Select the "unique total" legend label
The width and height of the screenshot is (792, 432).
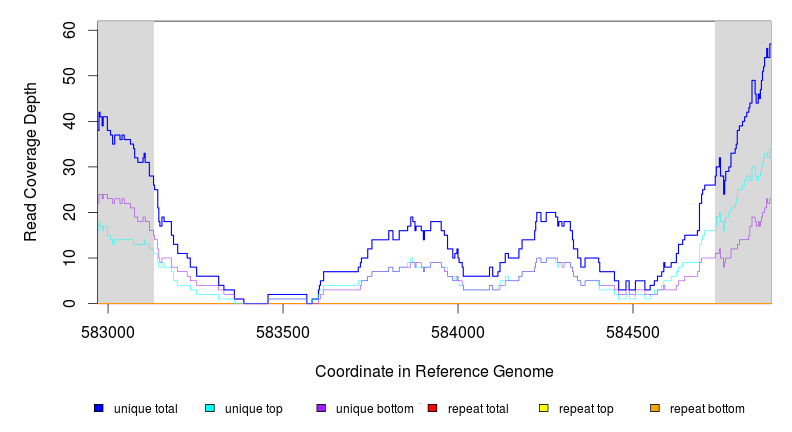point(146,409)
